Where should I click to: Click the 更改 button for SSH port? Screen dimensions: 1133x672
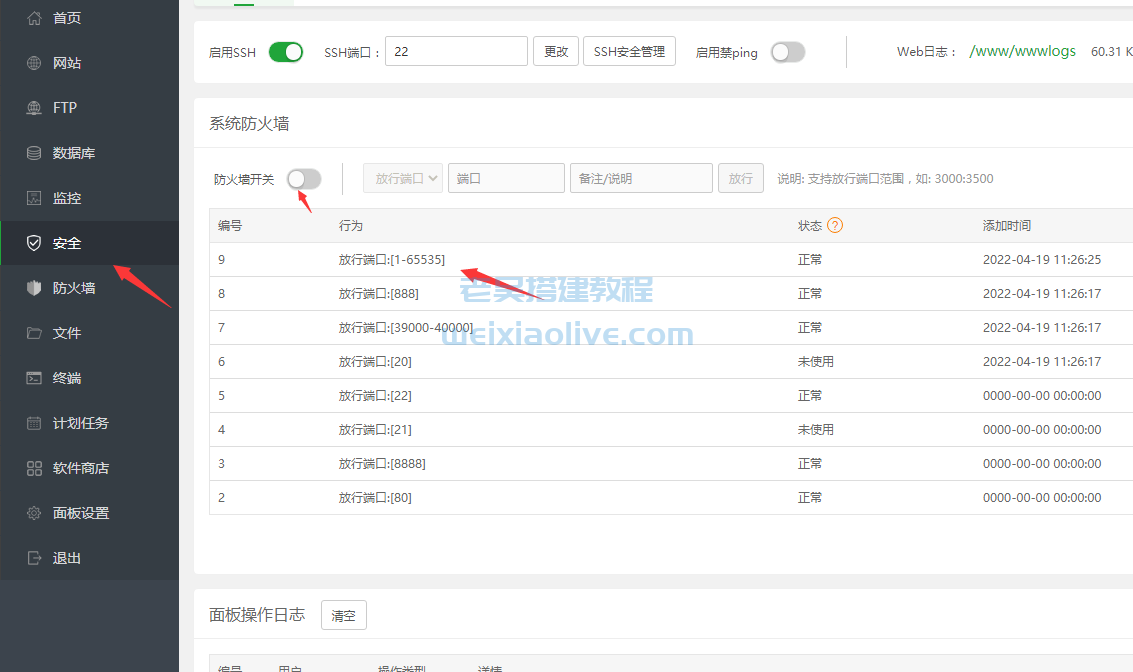pos(556,52)
